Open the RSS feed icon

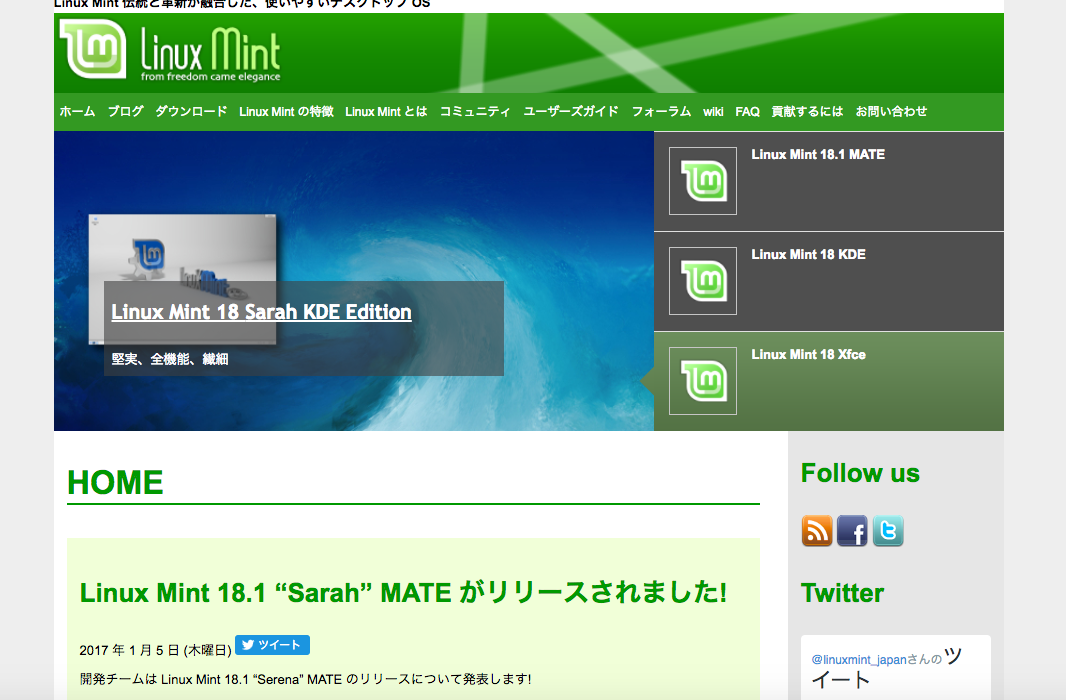coord(816,531)
